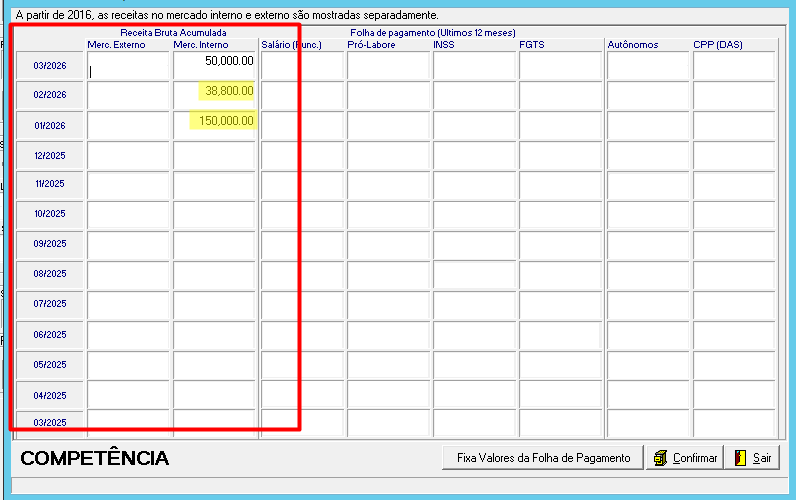Click the Autônomos column header

click(x=633, y=45)
